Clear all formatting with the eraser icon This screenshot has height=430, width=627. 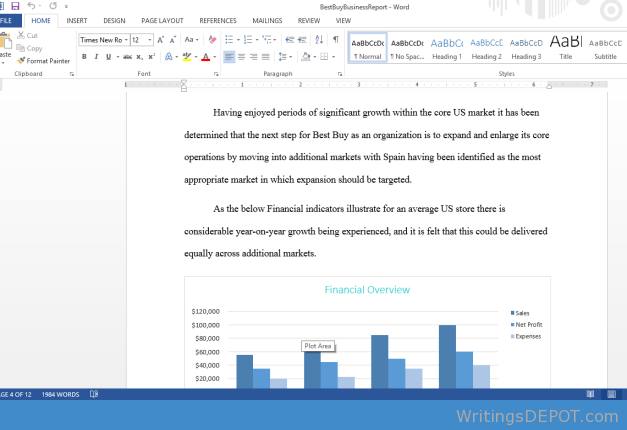tap(212, 40)
